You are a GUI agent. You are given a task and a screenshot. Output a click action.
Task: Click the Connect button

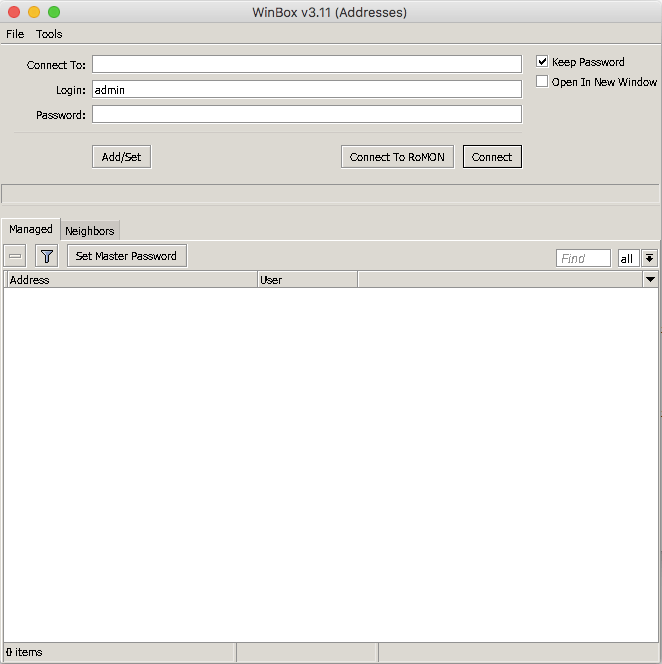pyautogui.click(x=492, y=157)
